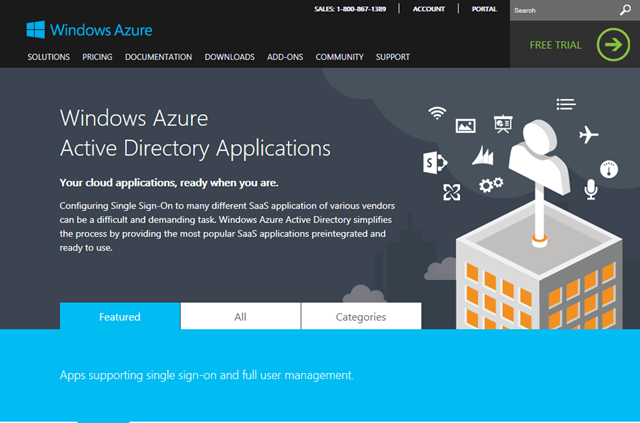Open the Pricing page
The image size is (640, 423).
(x=97, y=57)
